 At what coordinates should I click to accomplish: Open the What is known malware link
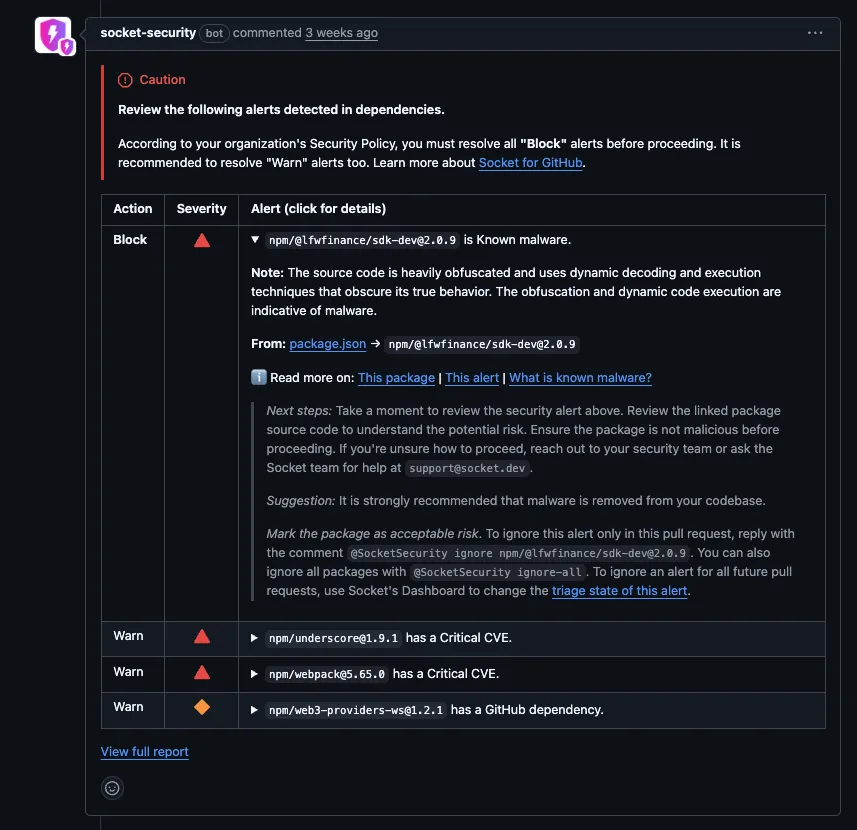(580, 377)
